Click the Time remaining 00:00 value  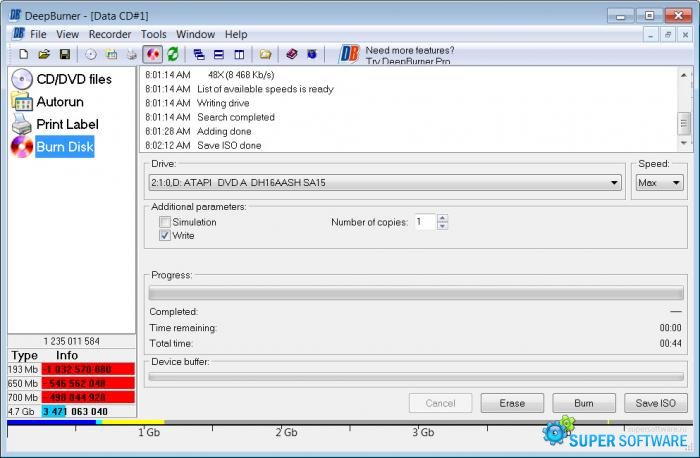point(671,328)
